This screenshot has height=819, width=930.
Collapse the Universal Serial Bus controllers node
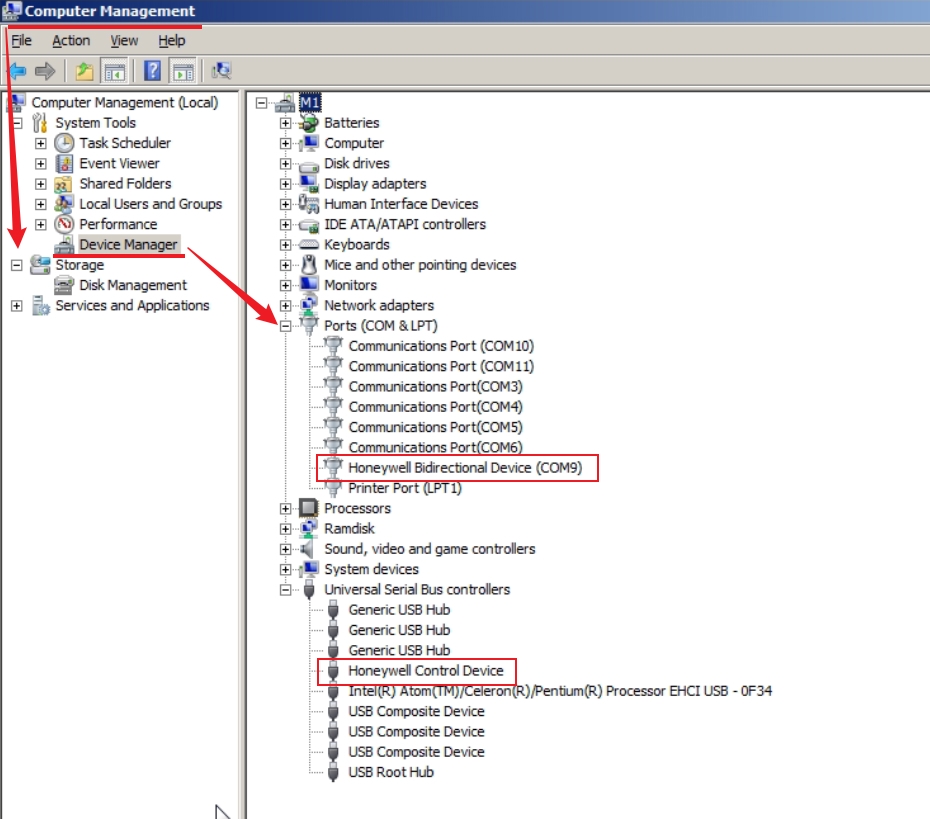[285, 590]
